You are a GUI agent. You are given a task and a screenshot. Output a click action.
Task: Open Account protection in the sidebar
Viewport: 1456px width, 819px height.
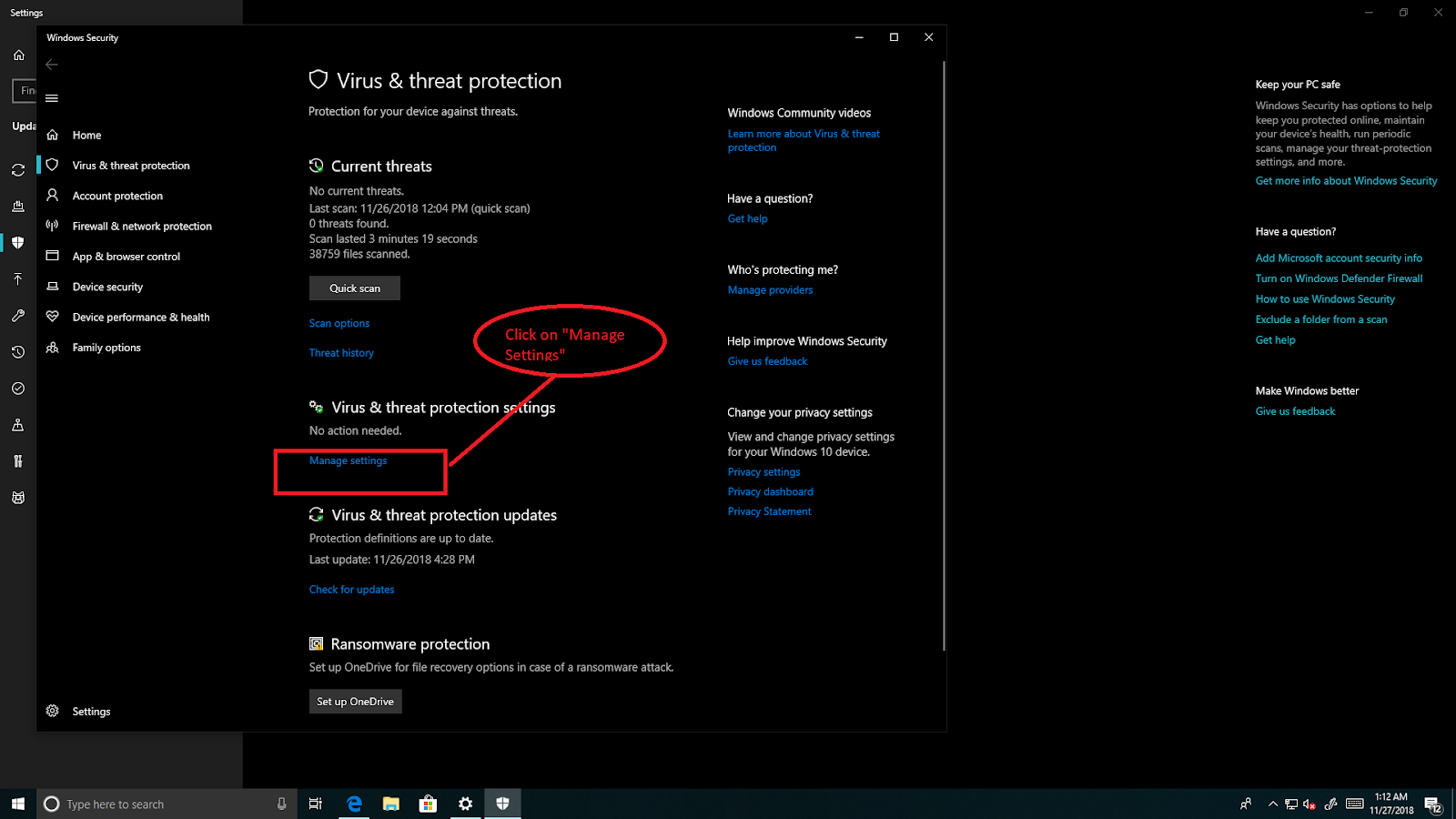[x=116, y=195]
